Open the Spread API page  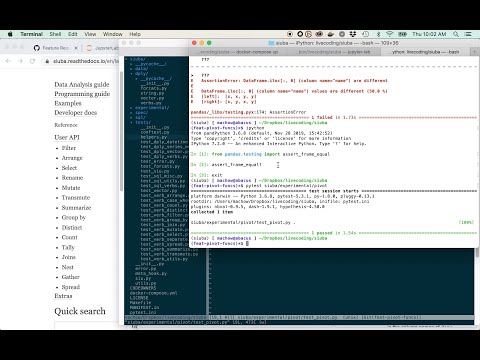pos(71,287)
